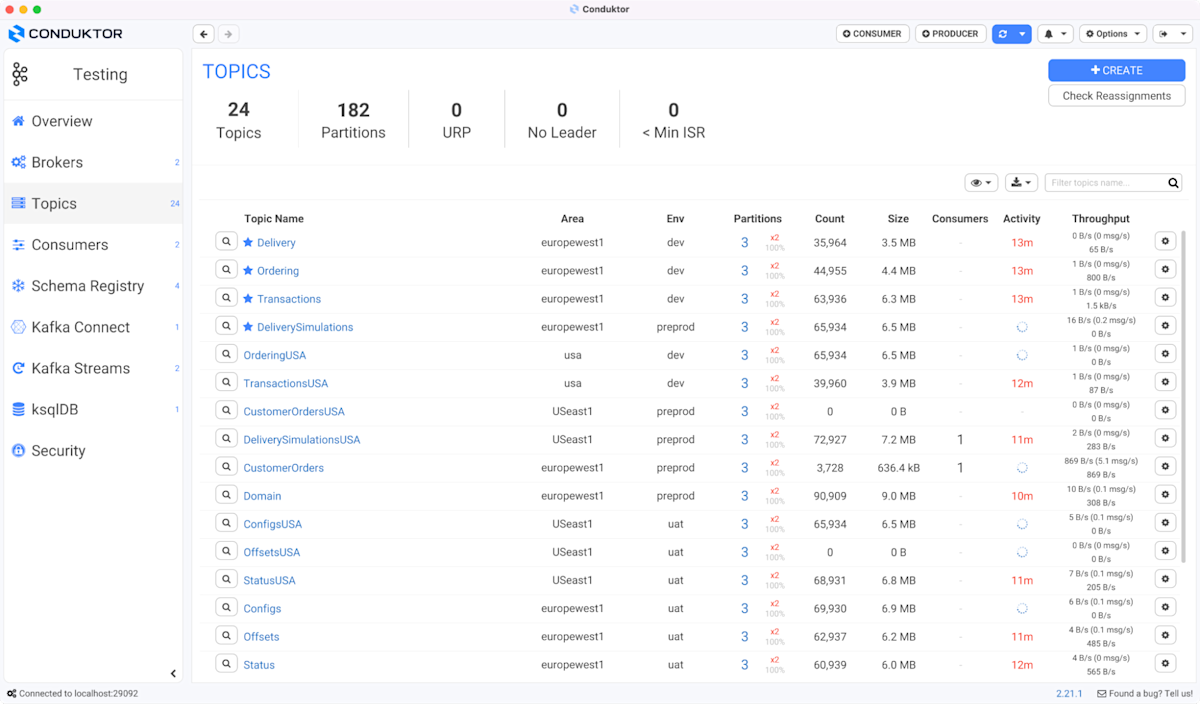This screenshot has height=704, width=1200.
Task: Click the magnifier icon for Delivery topic
Action: (x=226, y=242)
